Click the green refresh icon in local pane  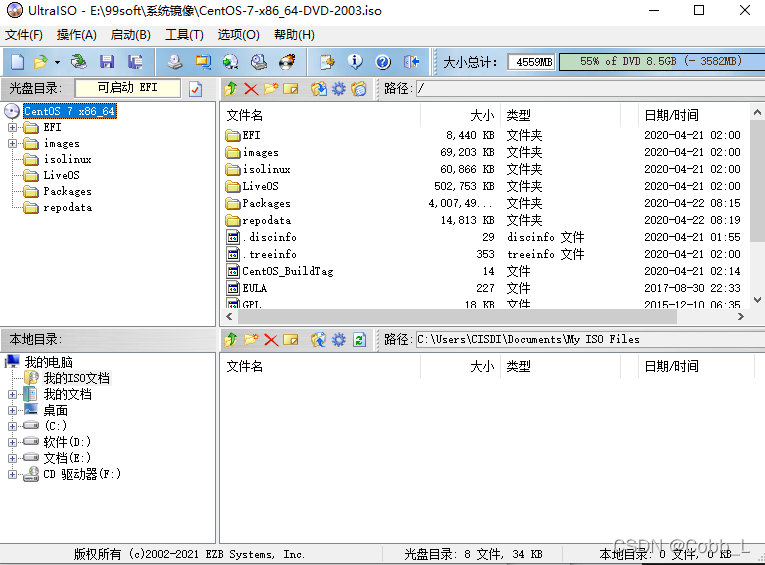(359, 340)
